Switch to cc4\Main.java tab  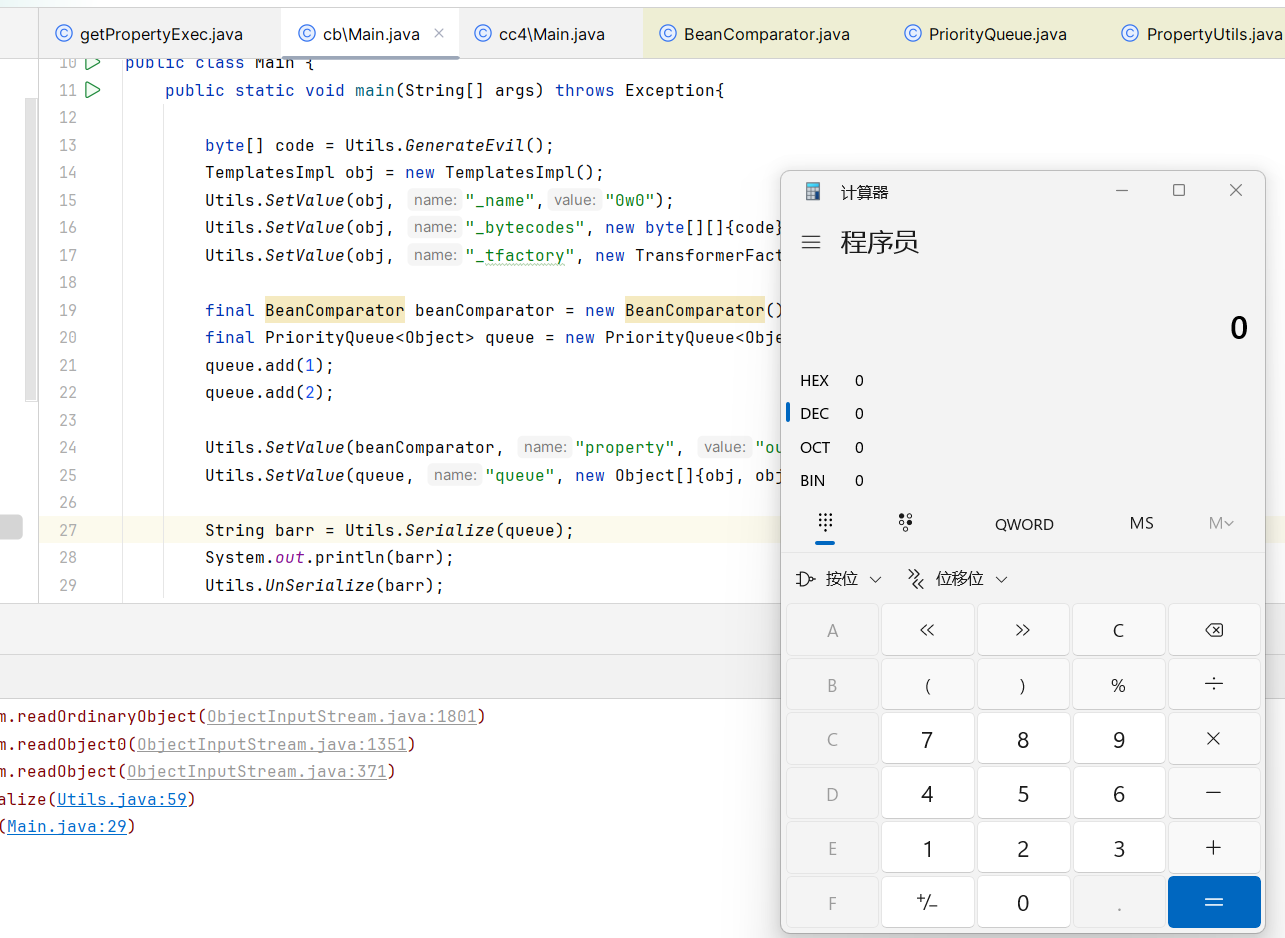tap(552, 34)
